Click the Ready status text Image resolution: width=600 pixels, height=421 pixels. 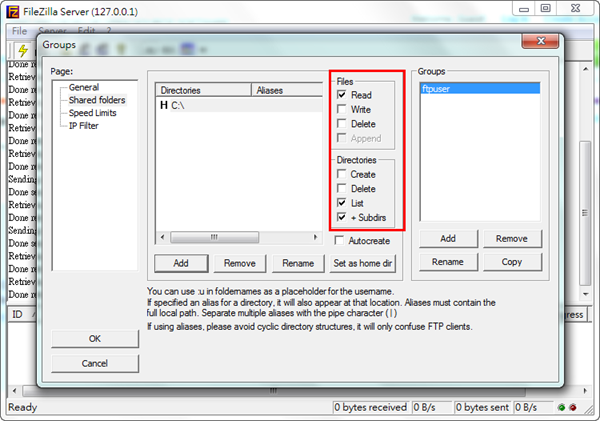coord(22,407)
